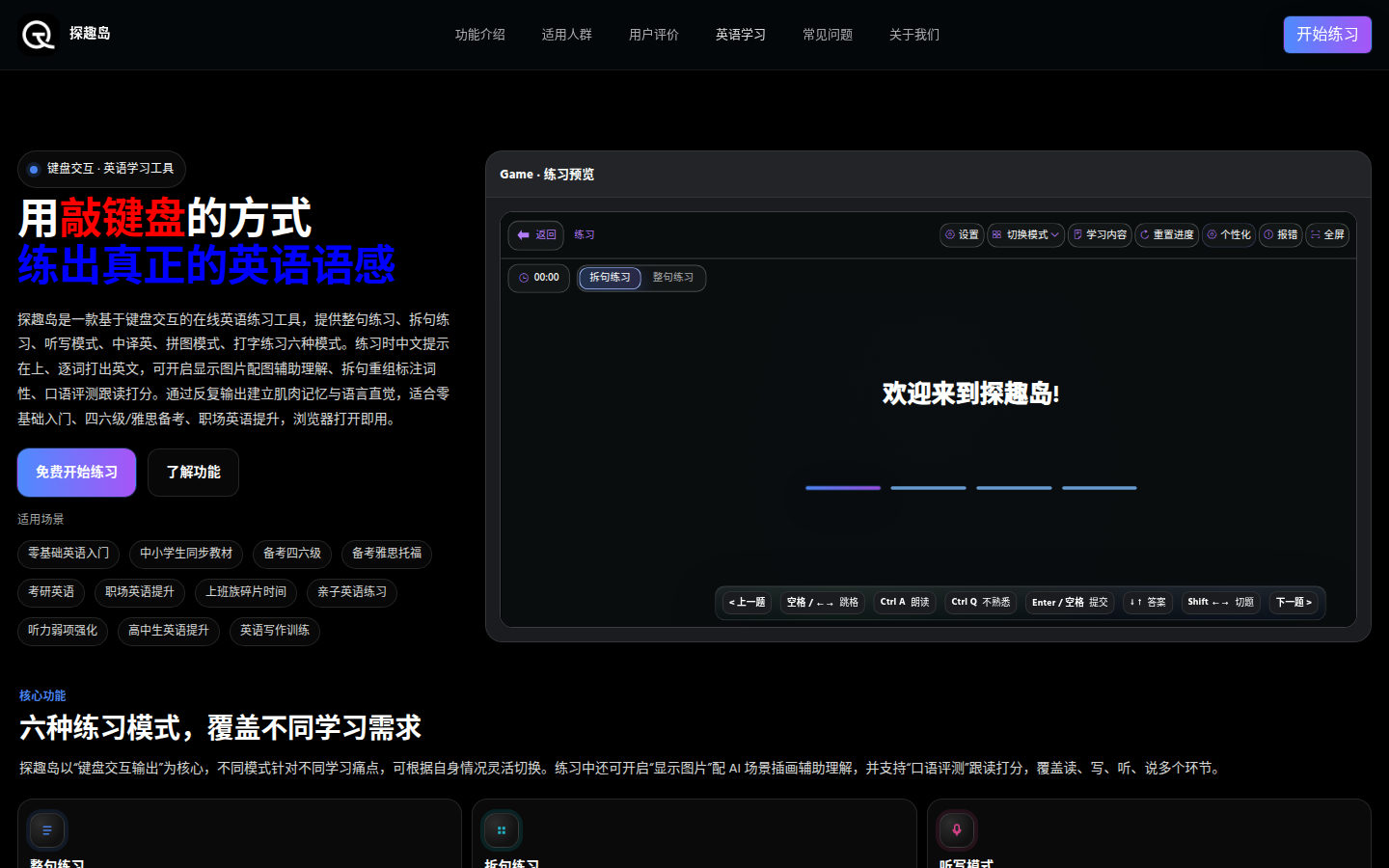
Task: Select the 备考雅思托福 tag
Action: point(387,554)
